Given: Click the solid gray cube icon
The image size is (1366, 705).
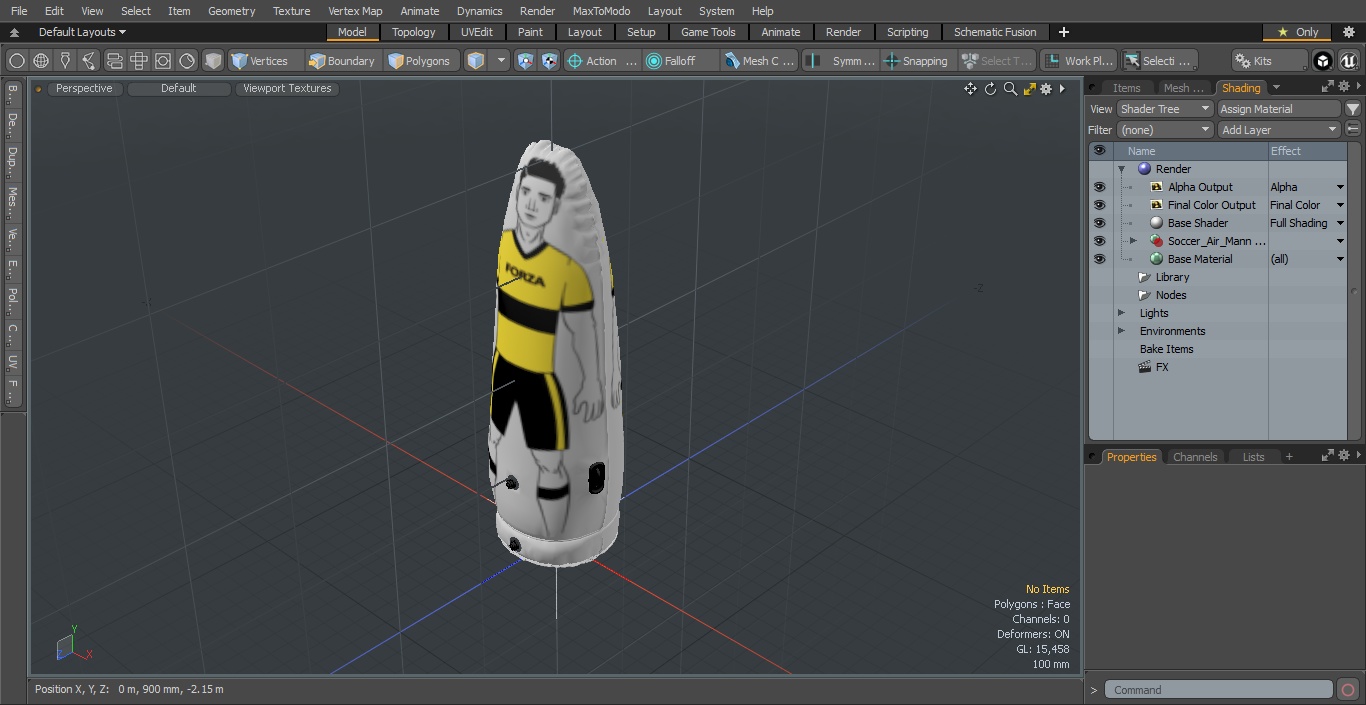Looking at the screenshot, I should pos(213,61).
